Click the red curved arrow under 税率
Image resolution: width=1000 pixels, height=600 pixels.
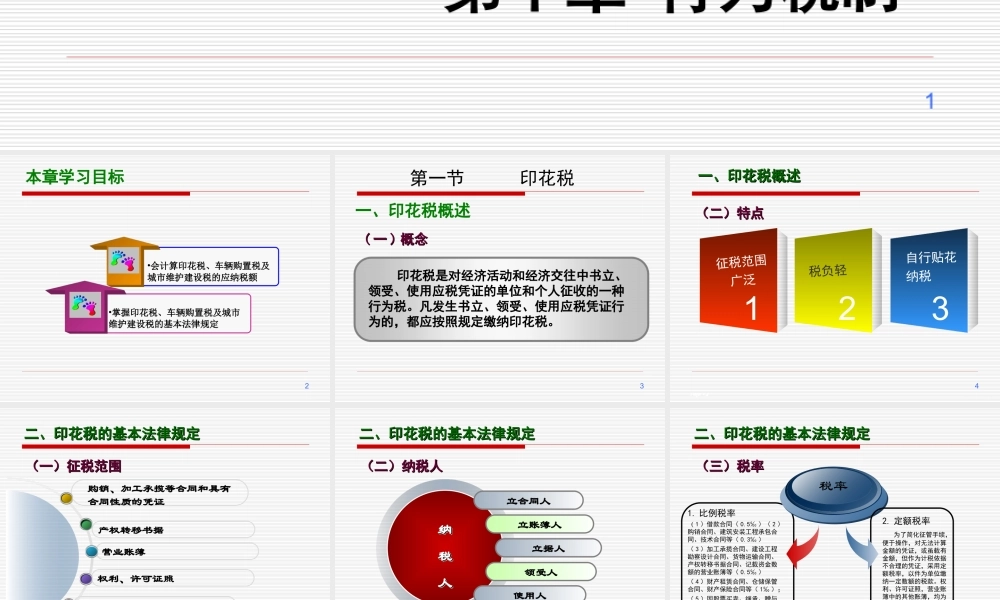(x=800, y=550)
